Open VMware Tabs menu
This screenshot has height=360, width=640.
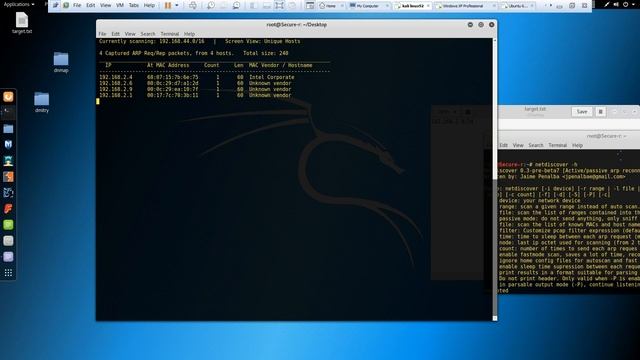pyautogui.click(x=134, y=5)
